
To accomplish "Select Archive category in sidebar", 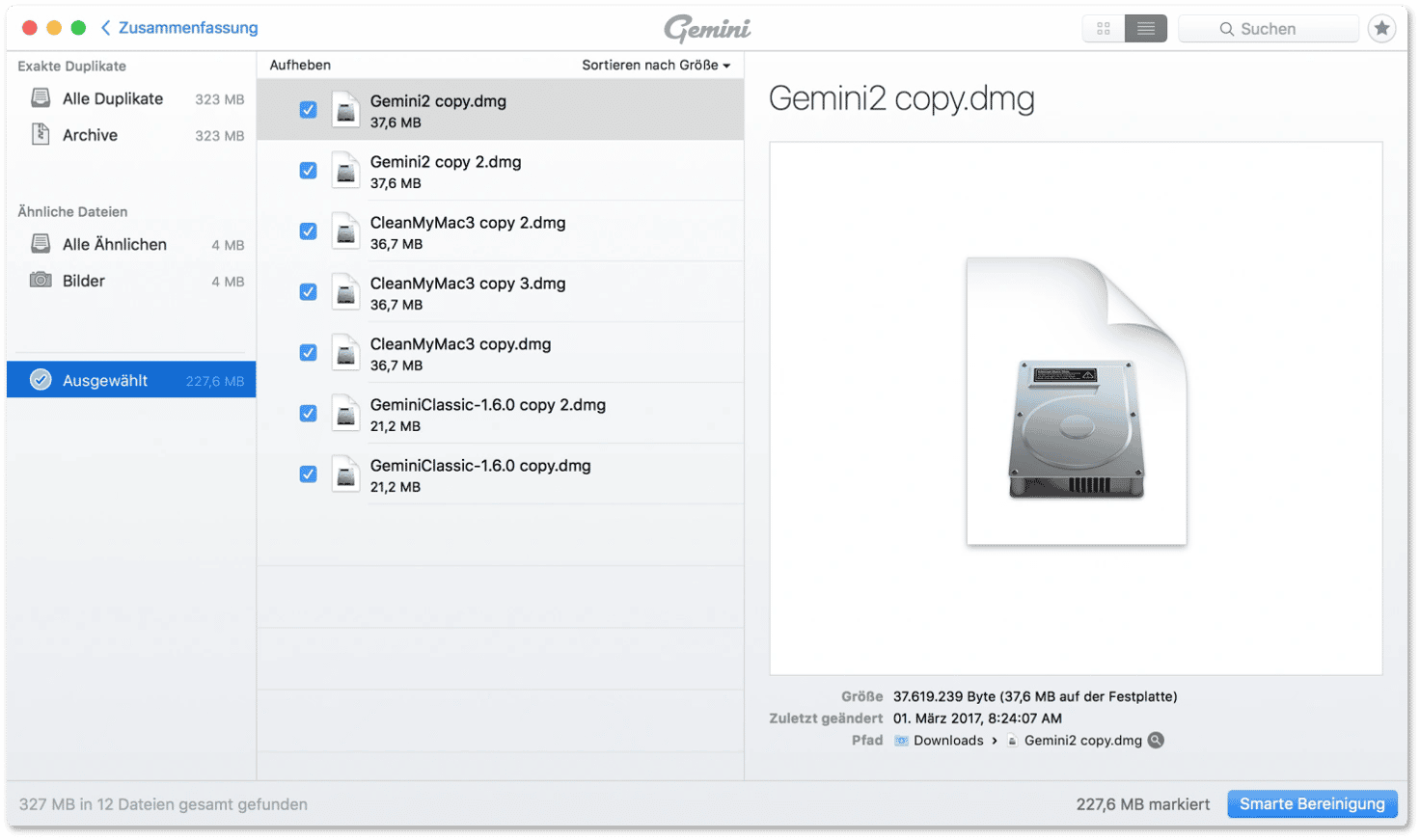I will pos(131,135).
